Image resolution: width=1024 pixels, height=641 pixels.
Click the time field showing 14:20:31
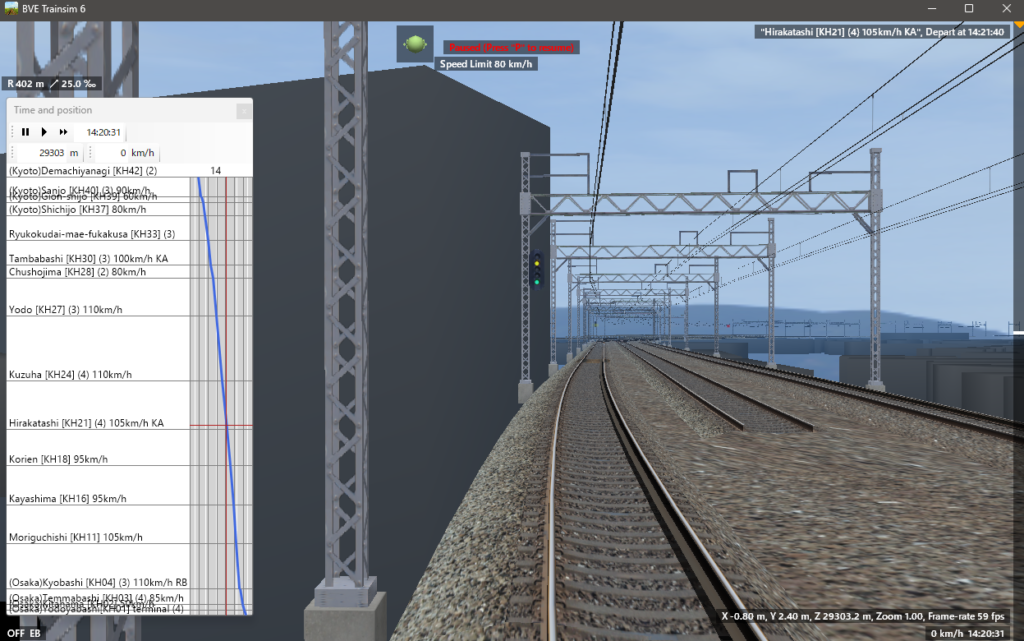[103, 132]
